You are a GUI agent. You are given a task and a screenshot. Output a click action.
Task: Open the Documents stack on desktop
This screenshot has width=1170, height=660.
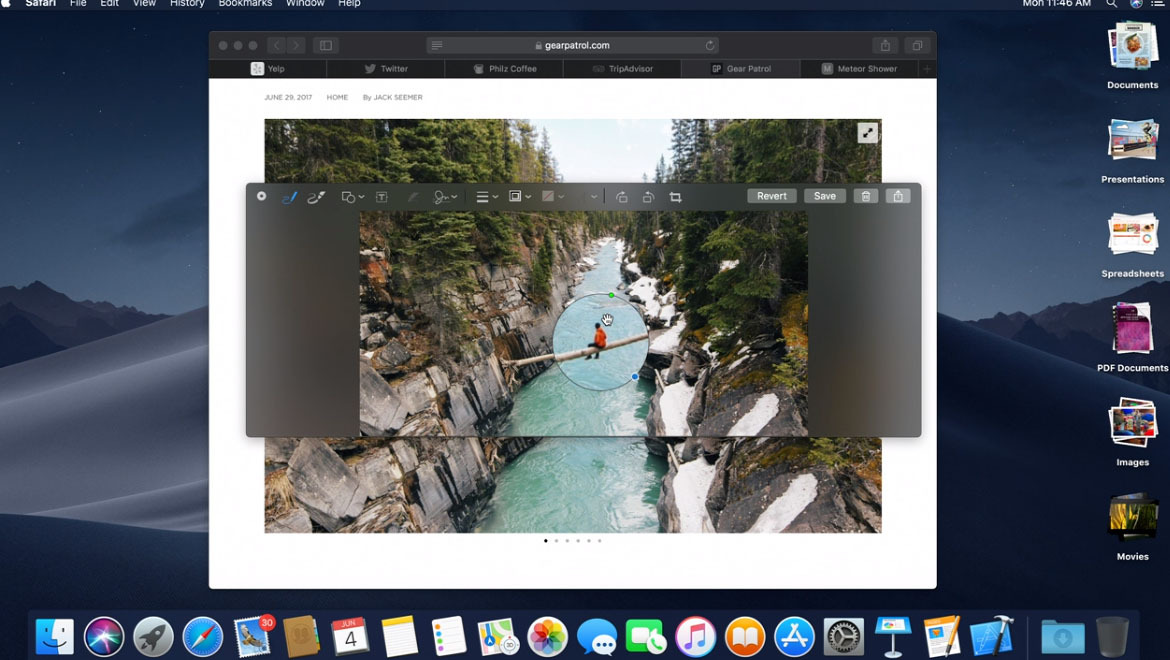(1132, 54)
